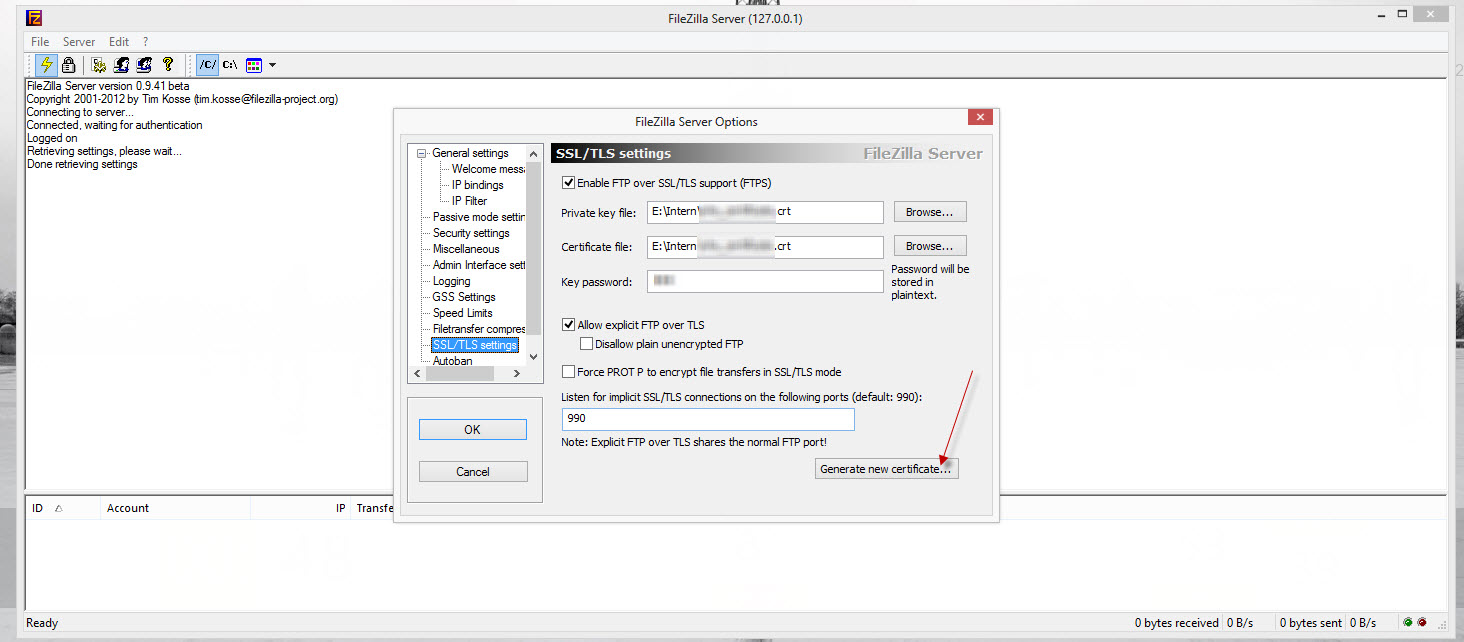Image resolution: width=1464 pixels, height=642 pixels.
Task: Open the sorting dropdown arrow in toolbar
Action: [x=272, y=65]
